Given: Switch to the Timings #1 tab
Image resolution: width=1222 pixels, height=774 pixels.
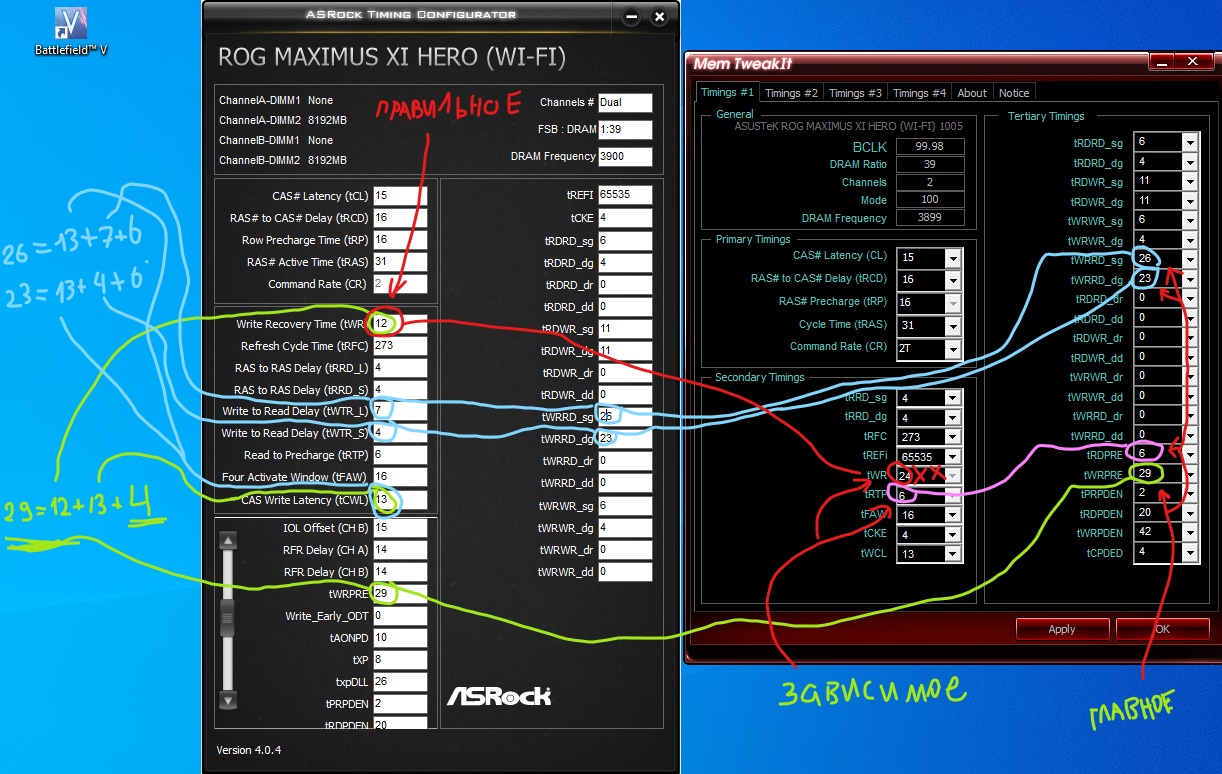Looking at the screenshot, I should (727, 92).
